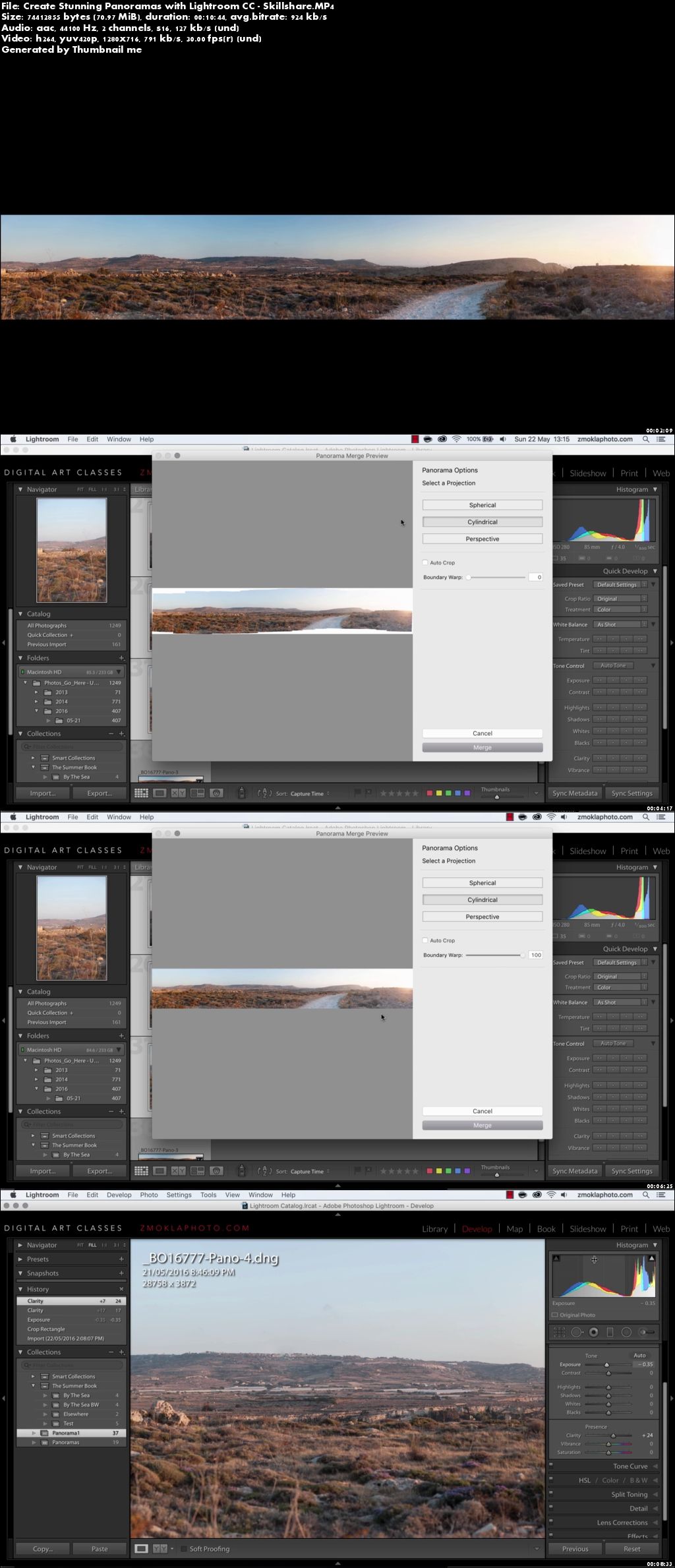Select Graduated Filter tool in Develop tool strip

[610, 1332]
